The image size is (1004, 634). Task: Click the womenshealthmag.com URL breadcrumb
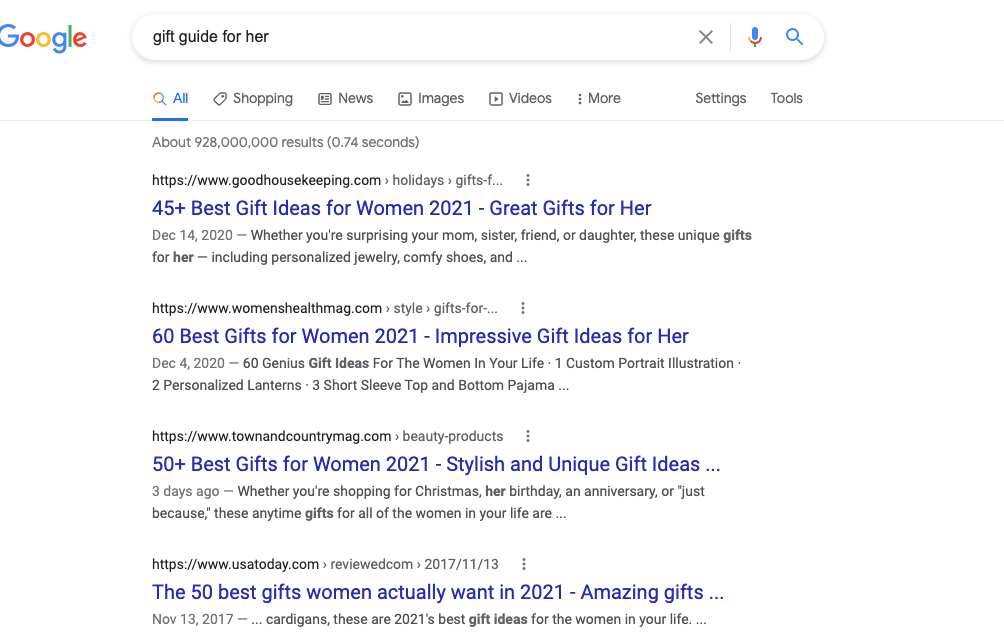click(325, 309)
